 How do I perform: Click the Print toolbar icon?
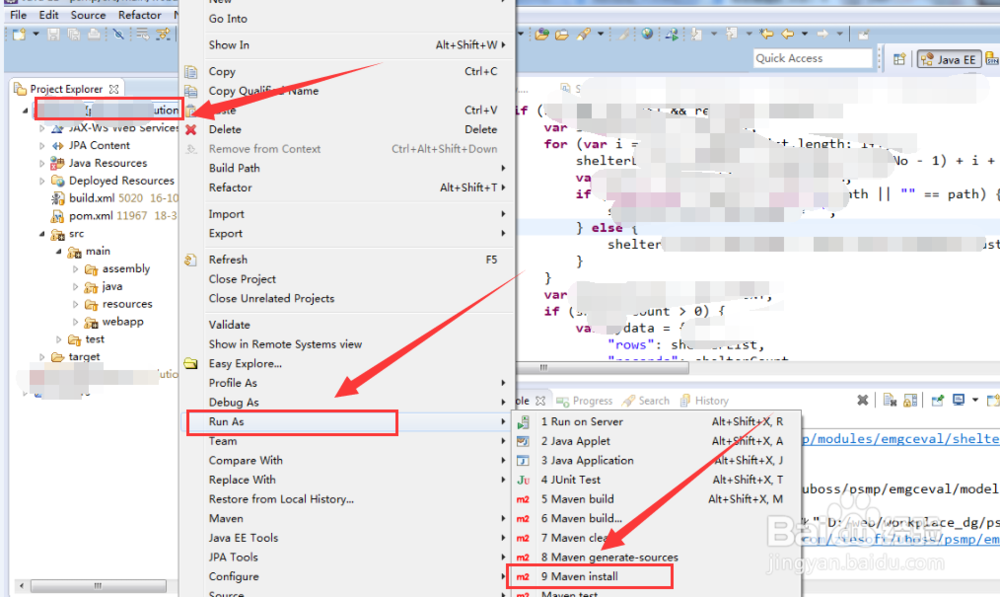[94, 34]
